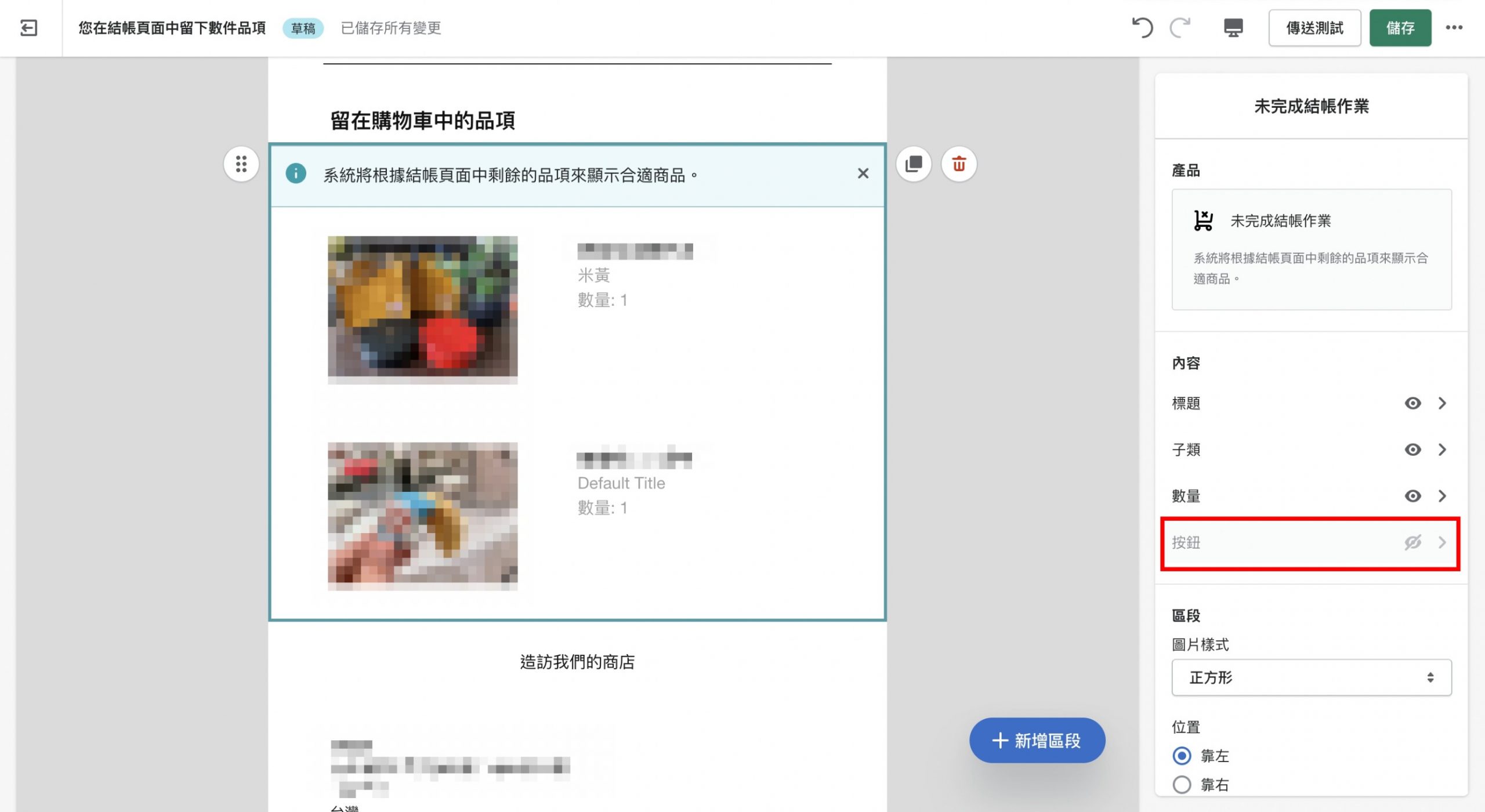The image size is (1485, 812).
Task: Click the redo arrow icon
Action: click(1180, 28)
